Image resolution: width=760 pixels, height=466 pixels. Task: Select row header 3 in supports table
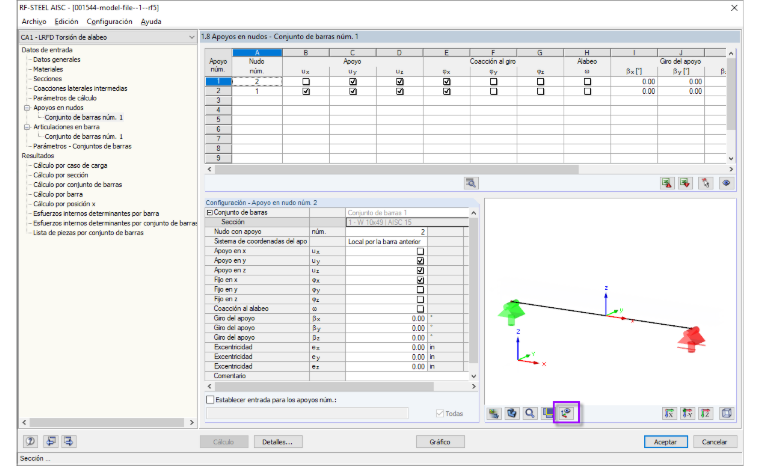219,101
